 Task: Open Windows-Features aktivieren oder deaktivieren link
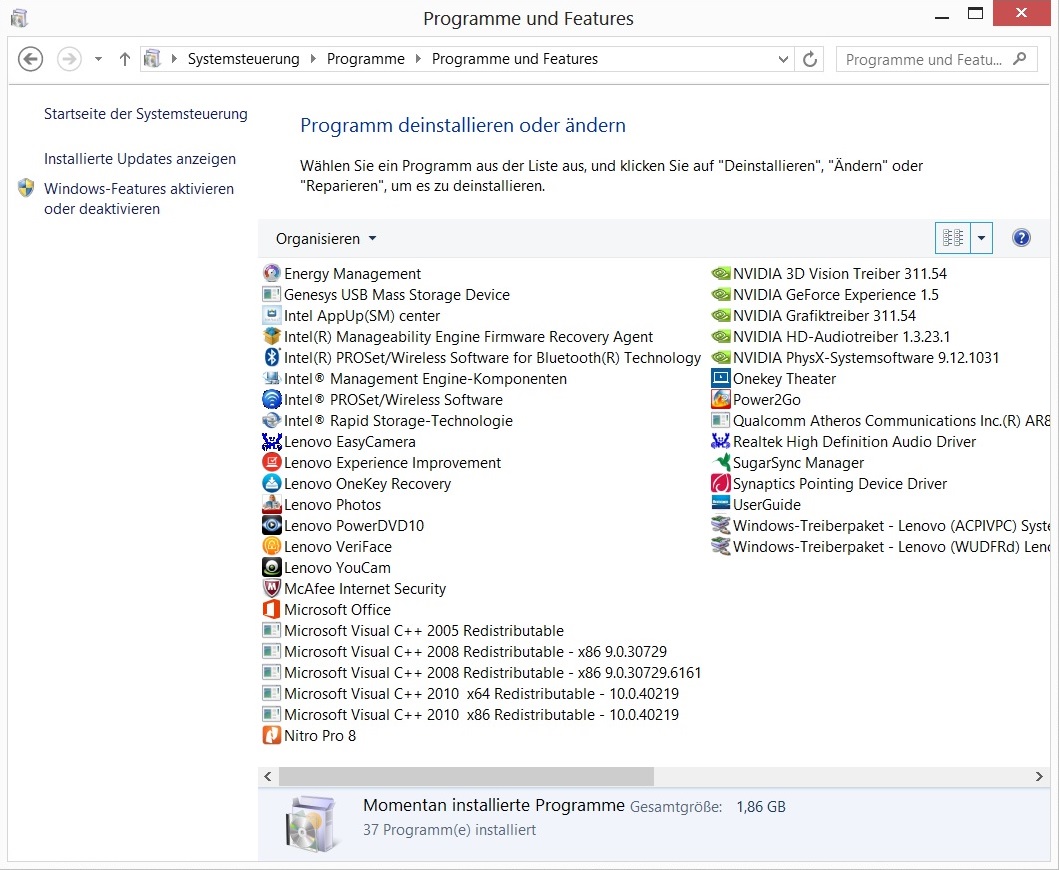138,199
